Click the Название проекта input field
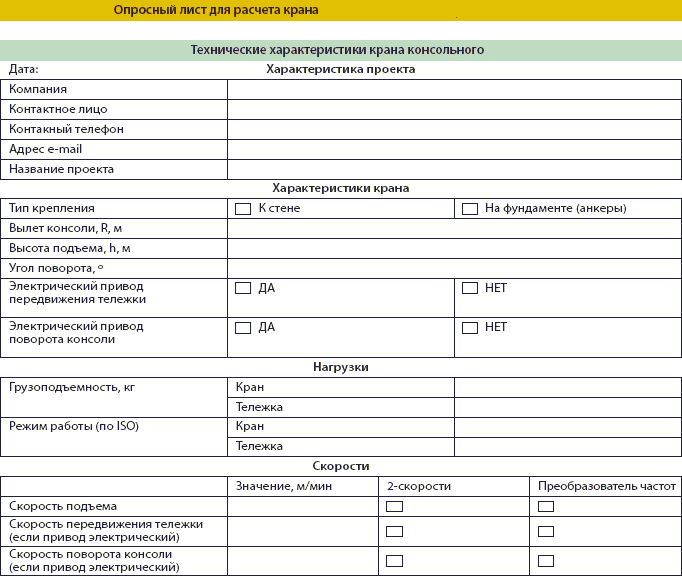The image size is (682, 576). (x=454, y=170)
